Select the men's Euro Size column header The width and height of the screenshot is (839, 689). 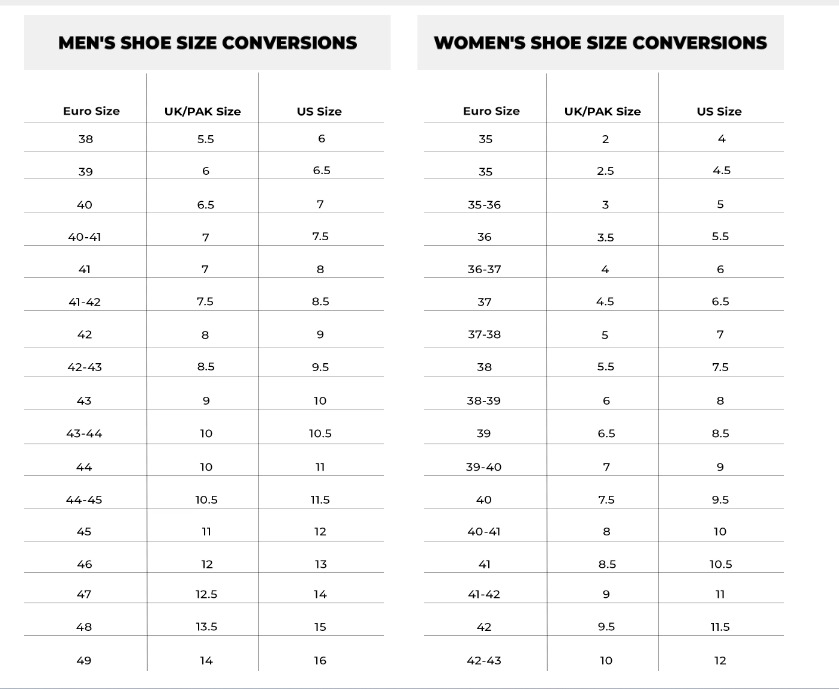pos(91,111)
